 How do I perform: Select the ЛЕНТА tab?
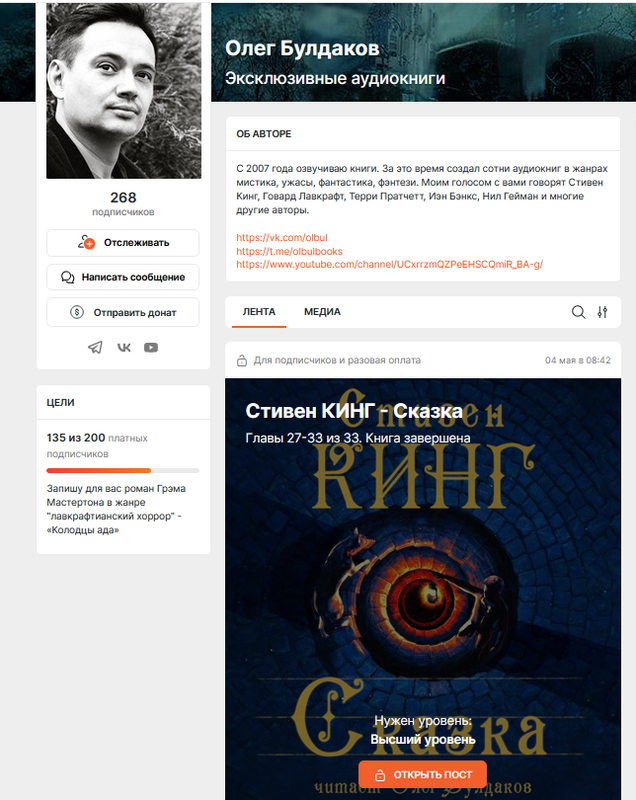tap(259, 312)
